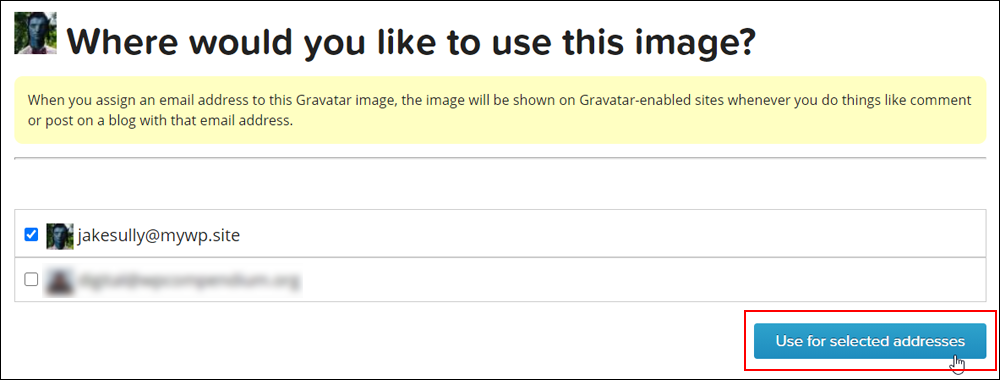Click the yellow Gravatar information notice box
Screen dimensions: 1000x380
(500, 110)
